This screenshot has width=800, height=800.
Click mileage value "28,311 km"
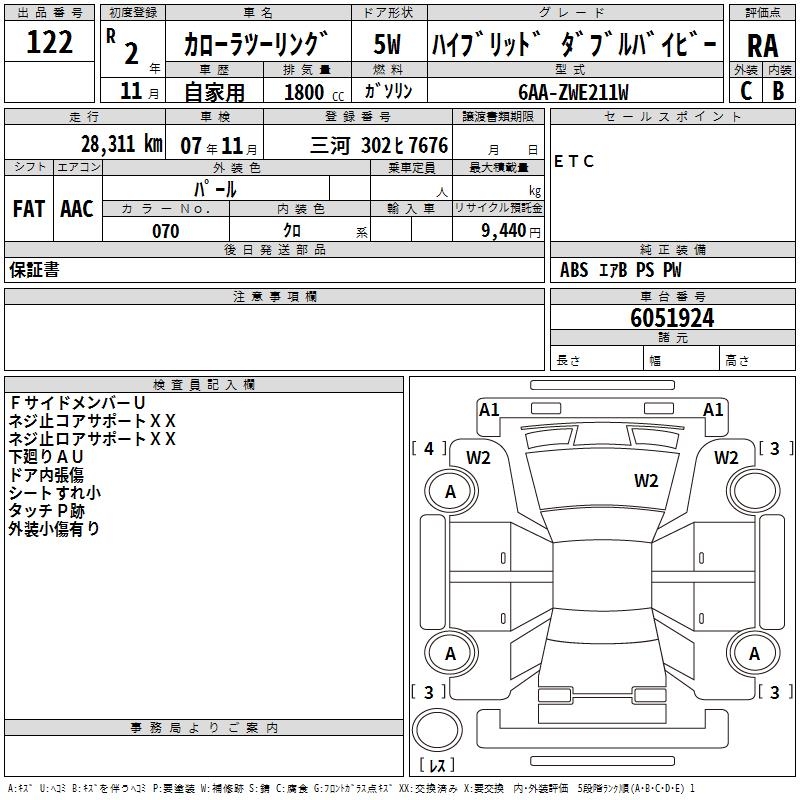pos(122,144)
